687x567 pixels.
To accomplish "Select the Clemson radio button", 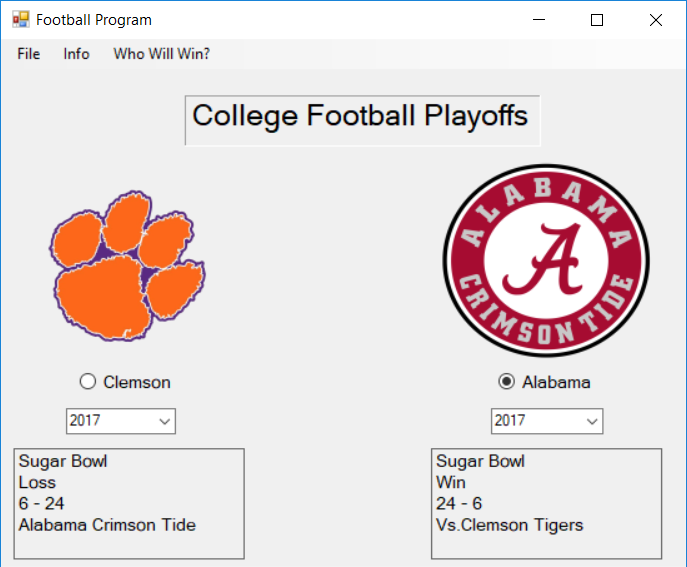I will [88, 382].
